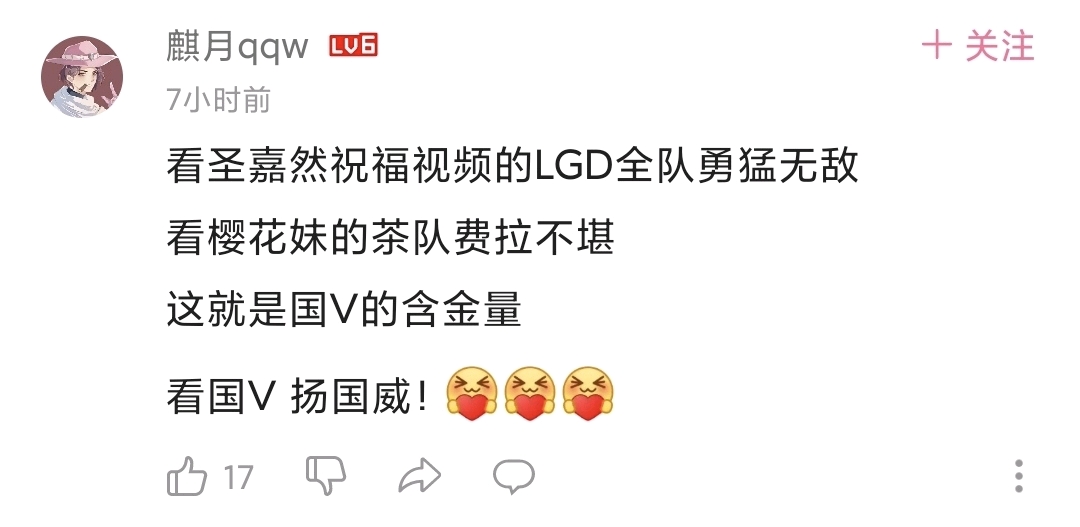Image resolution: width=1080 pixels, height=527 pixels.
Task: Click the middle heart-hugging emoji
Action: 530,393
